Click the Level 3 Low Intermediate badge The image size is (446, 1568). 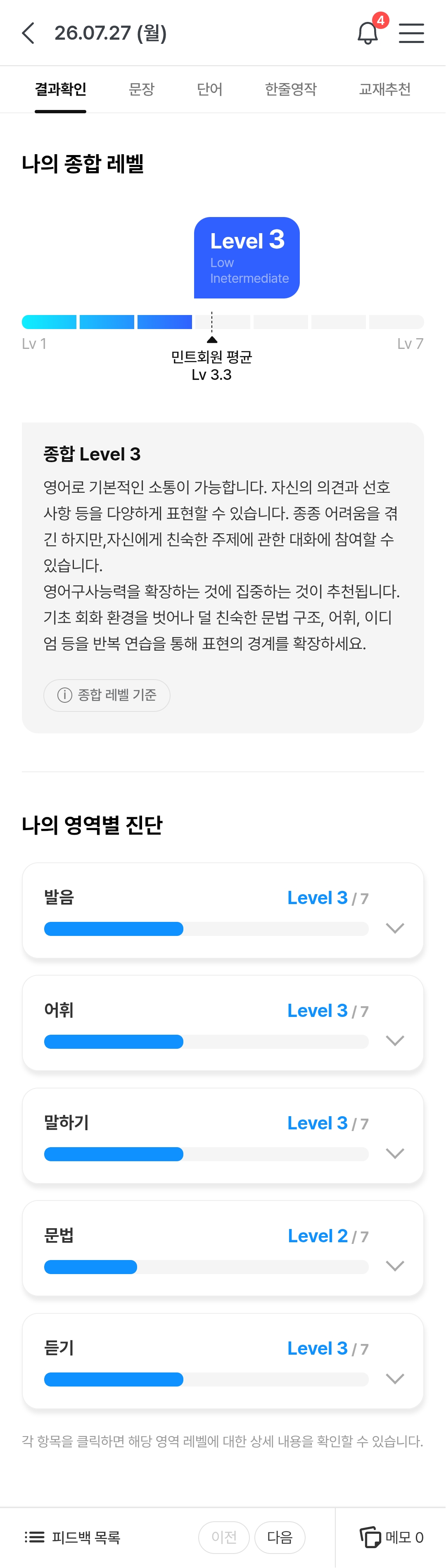point(247,258)
